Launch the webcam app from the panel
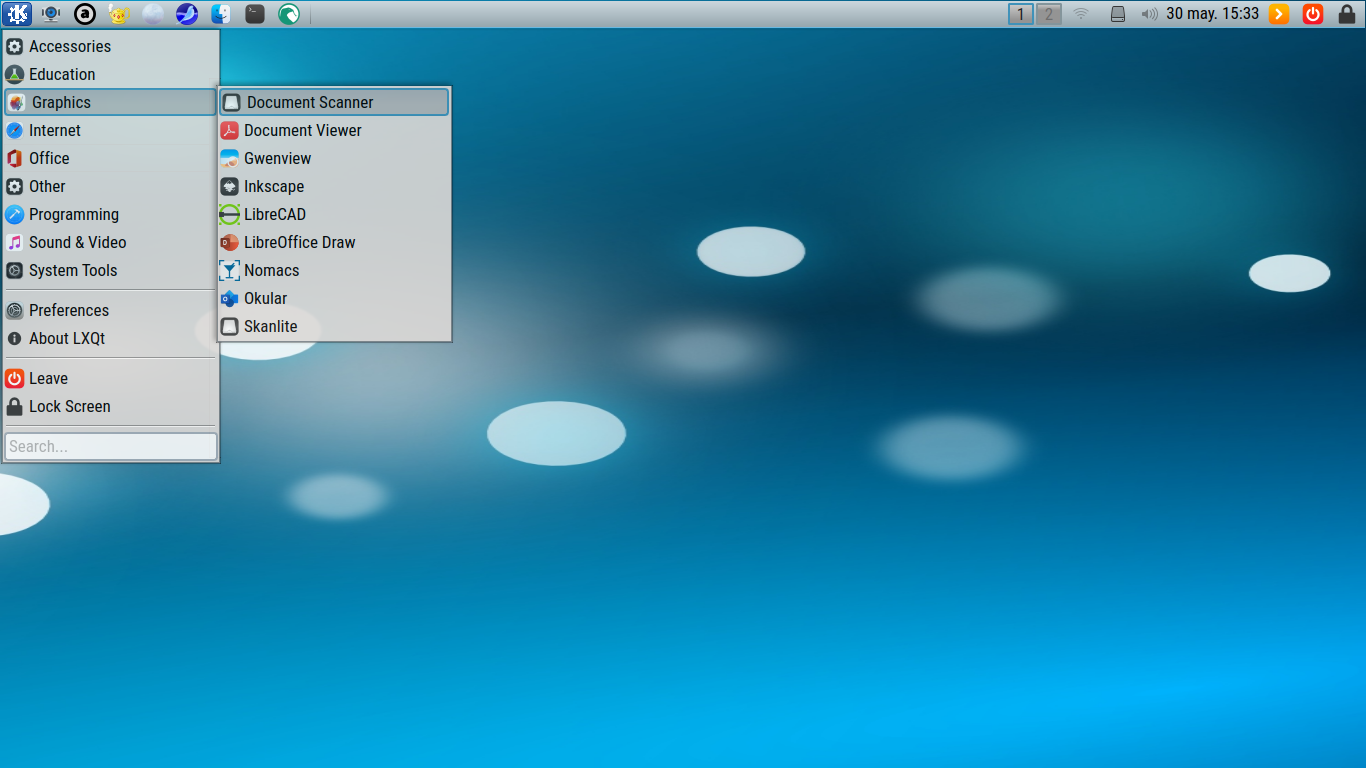This screenshot has height=768, width=1366. click(51, 14)
